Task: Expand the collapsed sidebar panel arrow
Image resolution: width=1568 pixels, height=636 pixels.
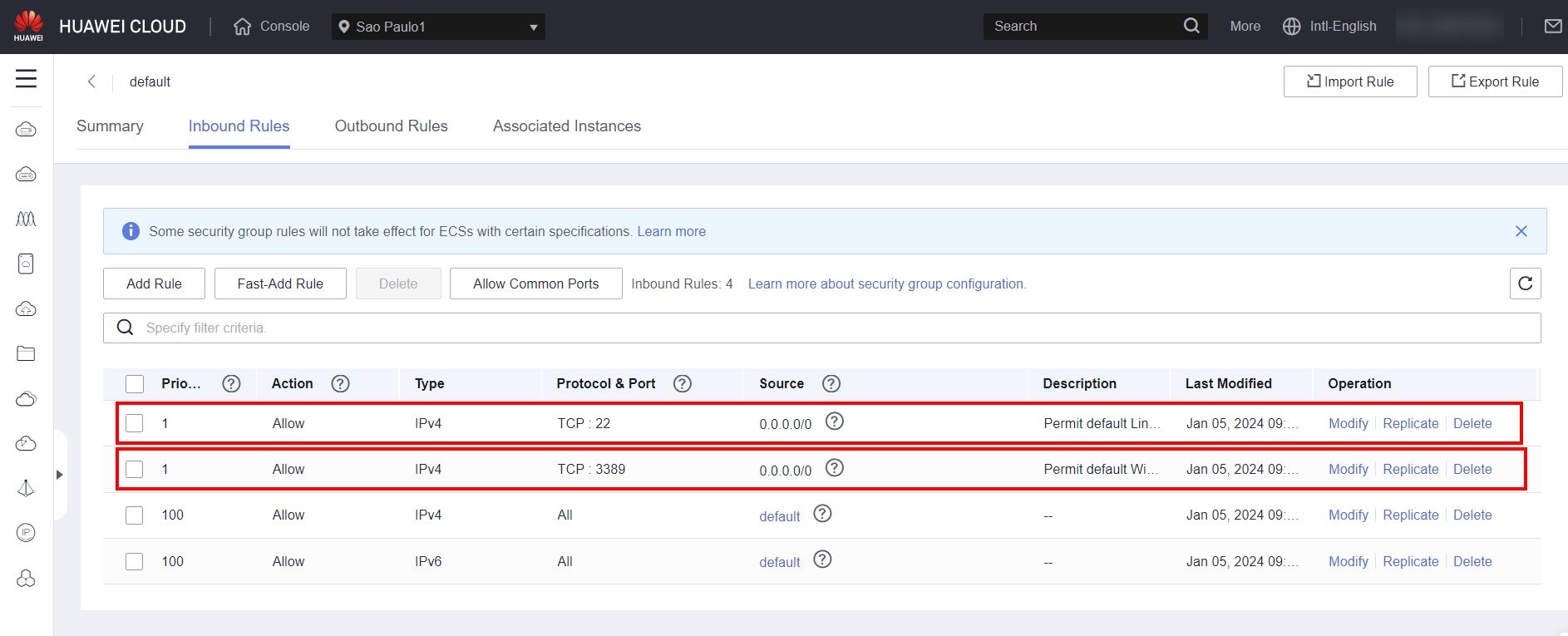Action: click(59, 475)
